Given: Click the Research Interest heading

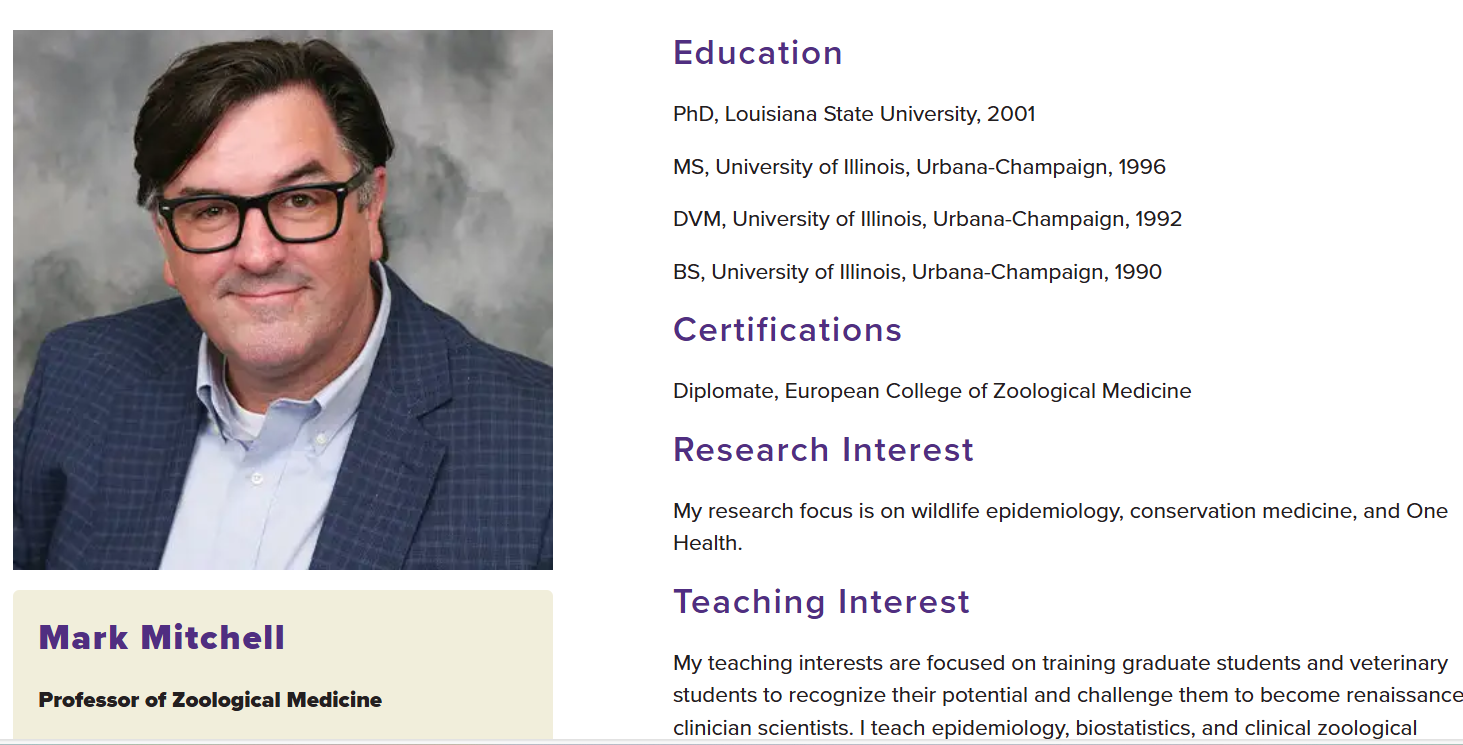Looking at the screenshot, I should click(x=823, y=450).
